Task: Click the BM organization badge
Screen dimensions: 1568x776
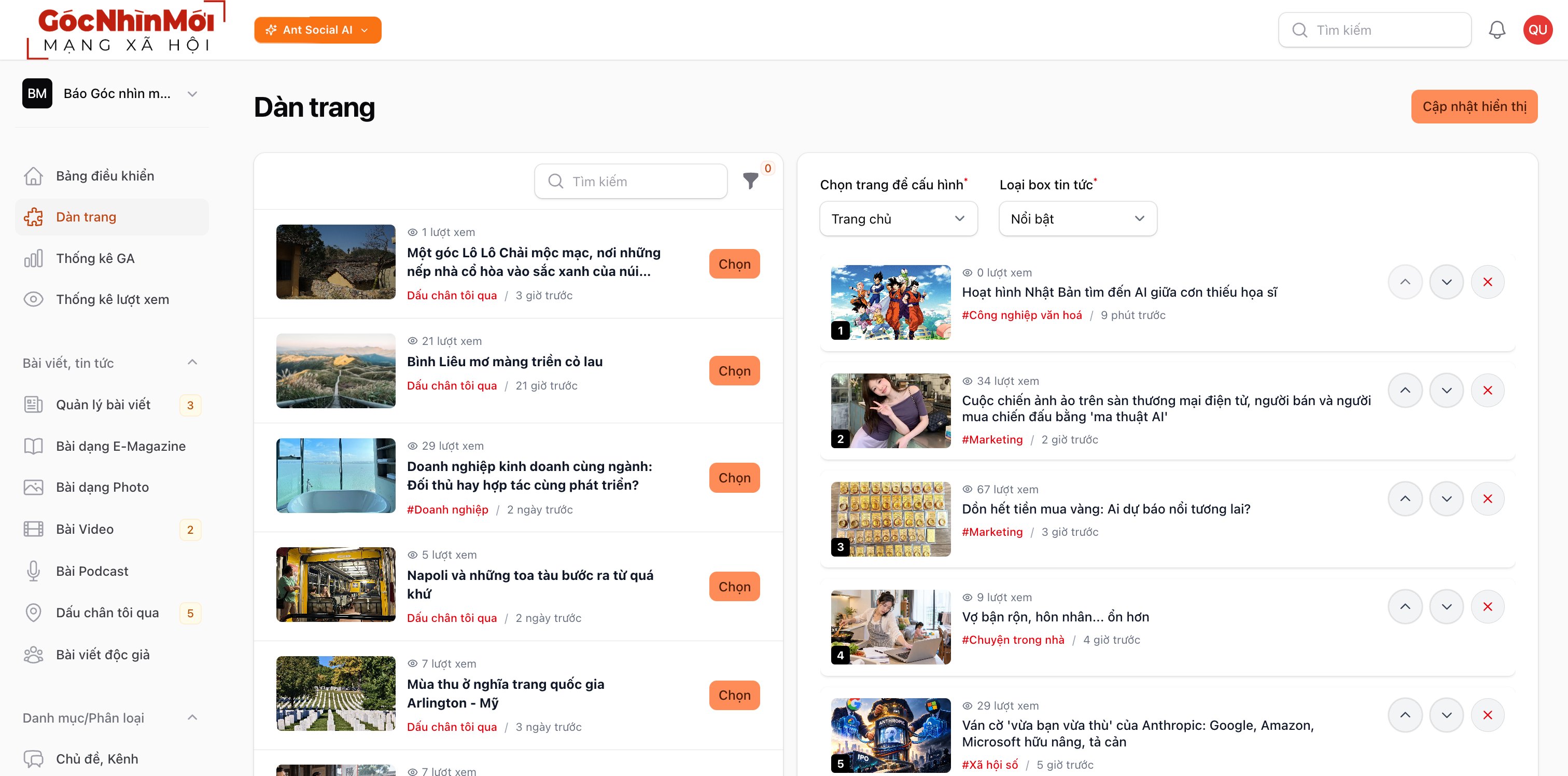Action: [37, 93]
